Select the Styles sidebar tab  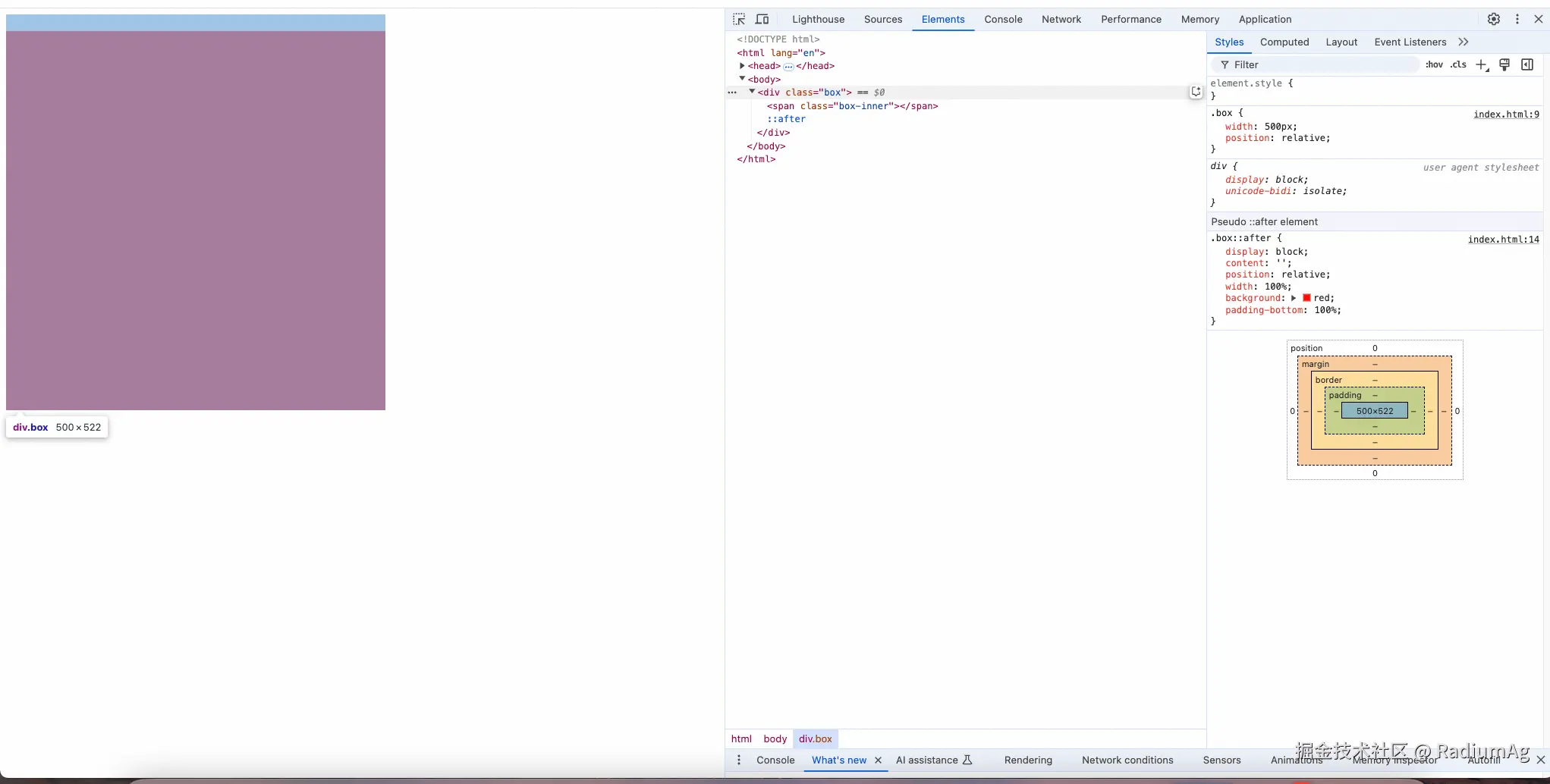pyautogui.click(x=1229, y=42)
